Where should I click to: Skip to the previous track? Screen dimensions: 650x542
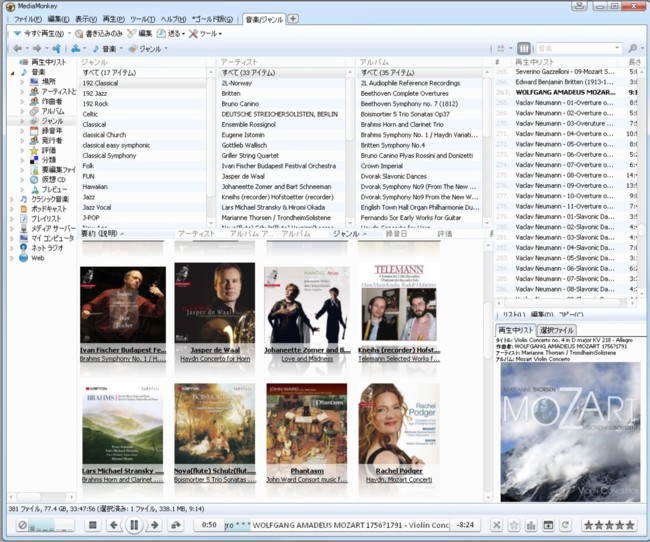click(114, 525)
